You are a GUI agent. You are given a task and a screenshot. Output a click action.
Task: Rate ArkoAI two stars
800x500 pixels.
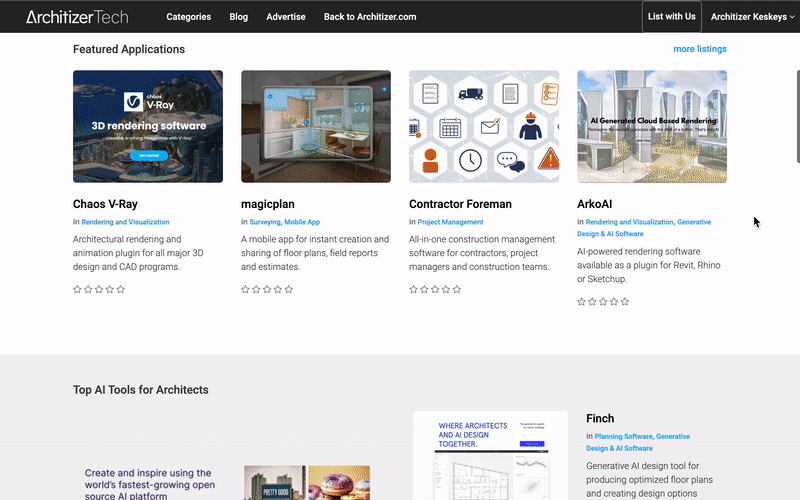(x=592, y=302)
